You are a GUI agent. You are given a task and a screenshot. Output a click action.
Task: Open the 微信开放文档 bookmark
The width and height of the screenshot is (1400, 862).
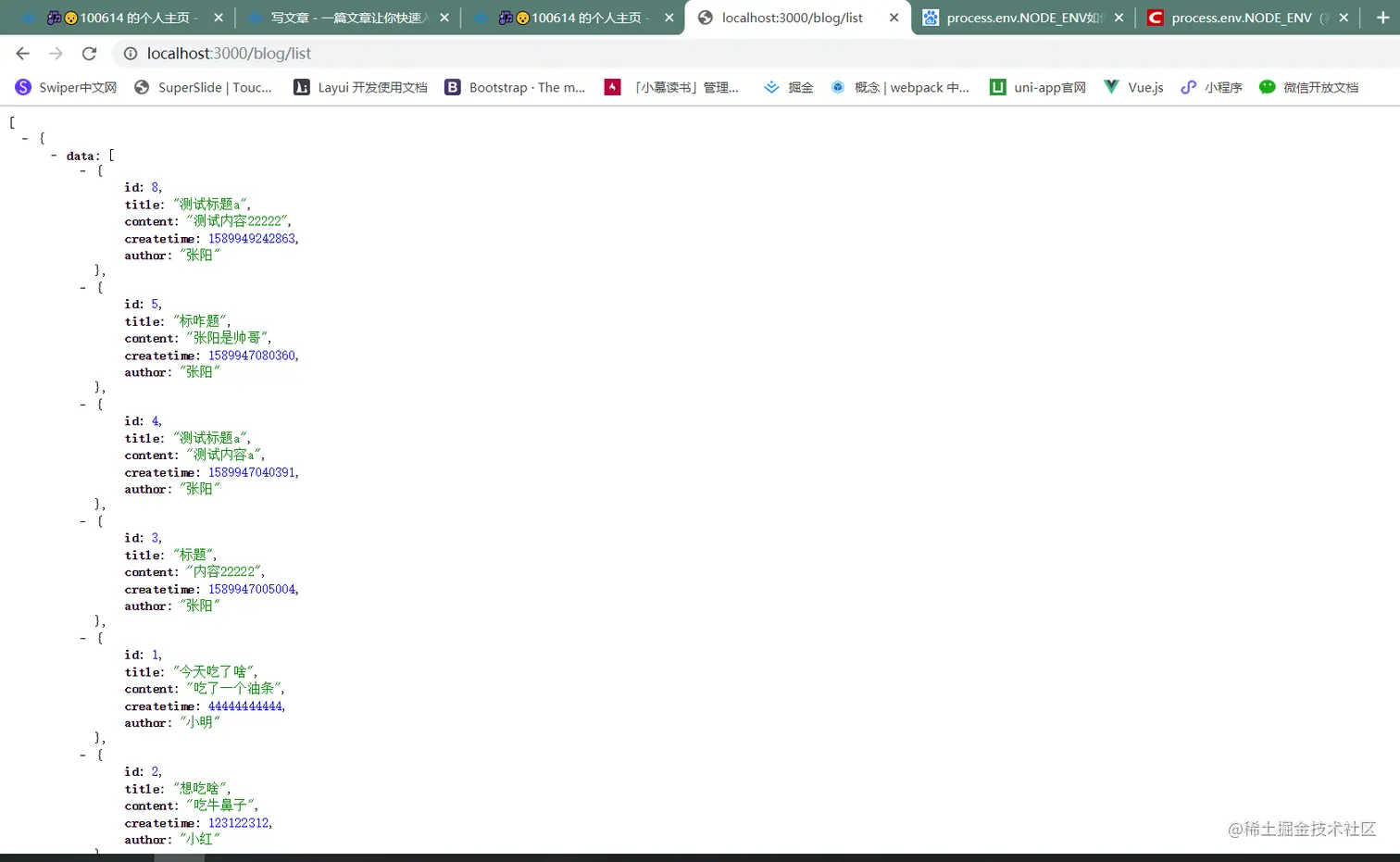(x=1308, y=87)
